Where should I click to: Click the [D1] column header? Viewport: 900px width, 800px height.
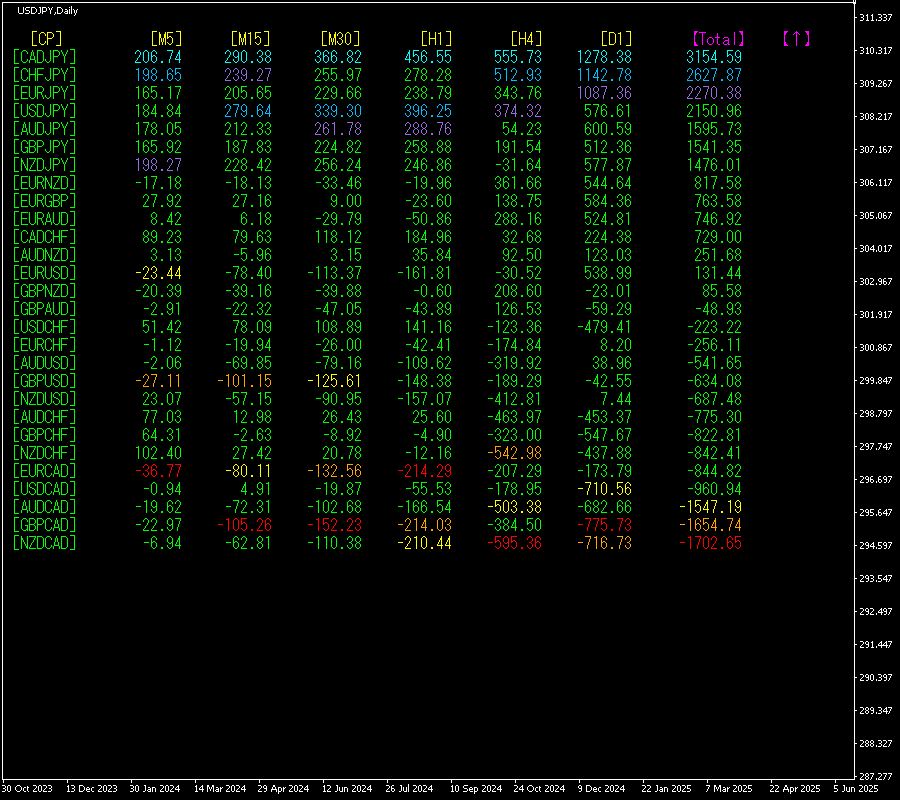pyautogui.click(x=616, y=39)
